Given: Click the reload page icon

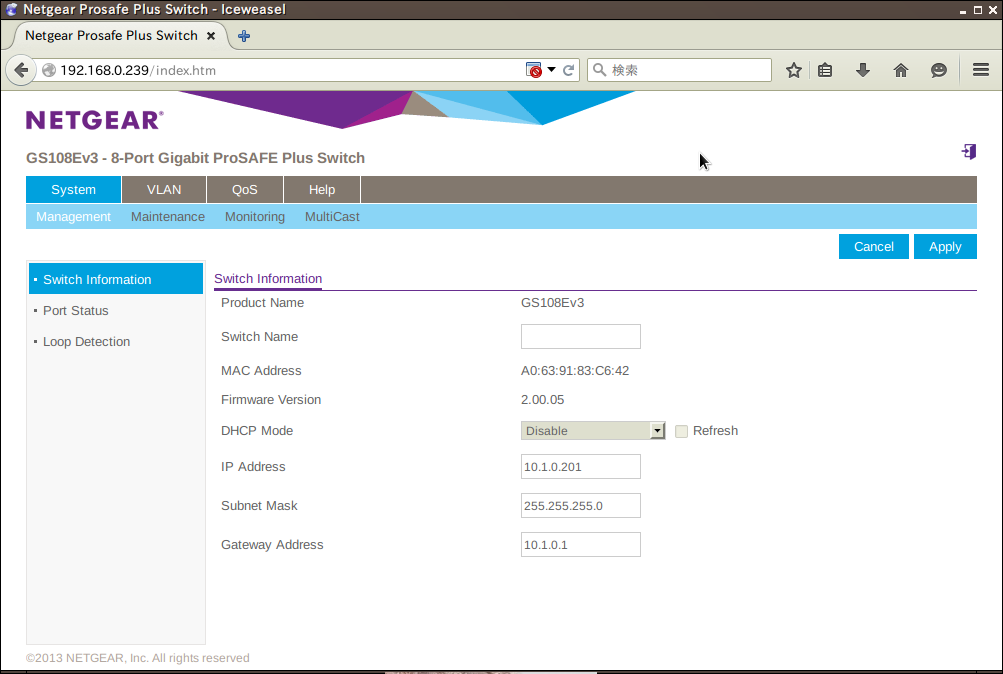Looking at the screenshot, I should pyautogui.click(x=568, y=70).
